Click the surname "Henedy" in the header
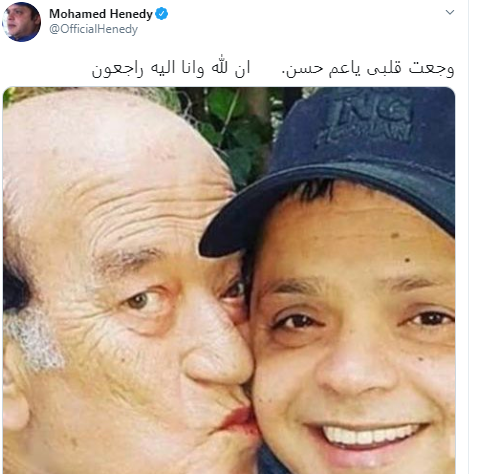Screen dimensions: 477x474 coord(131,14)
